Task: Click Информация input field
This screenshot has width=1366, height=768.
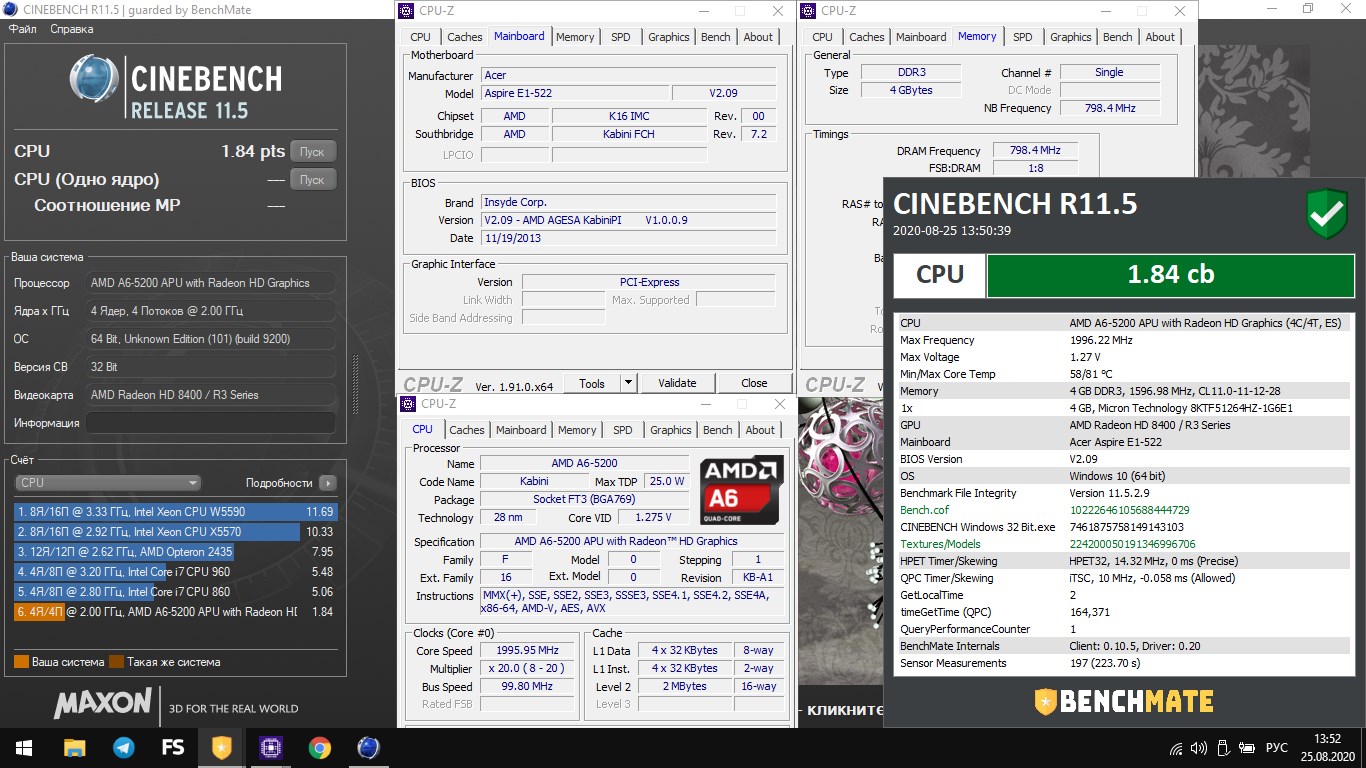Action: point(210,423)
